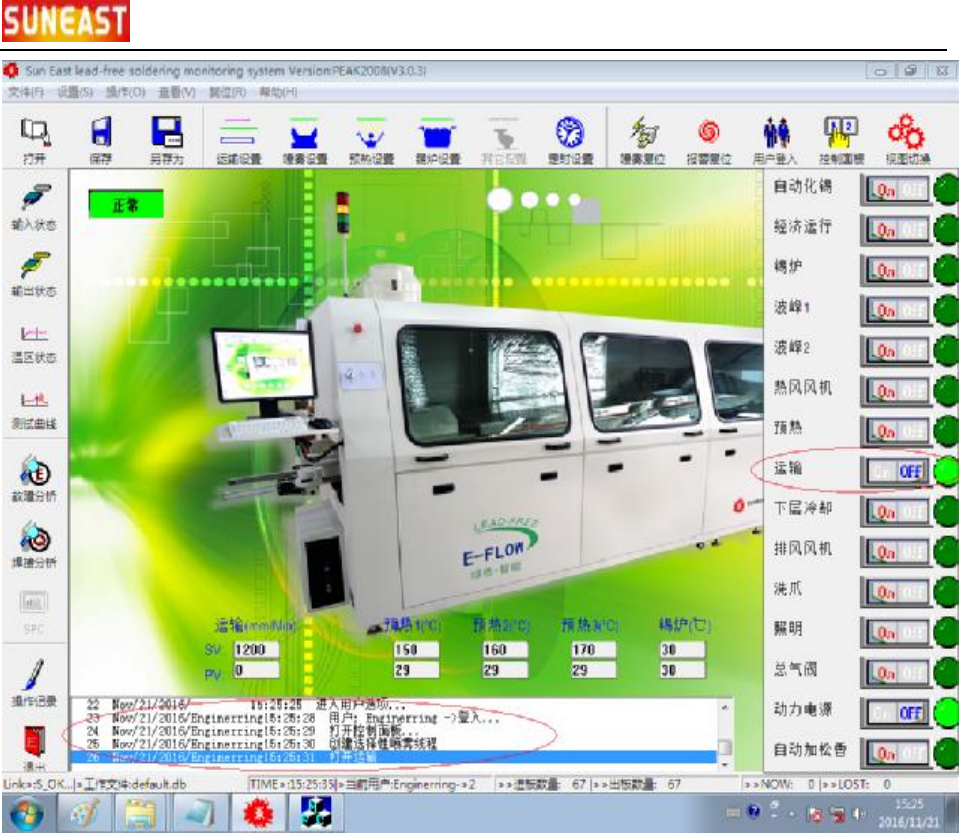Open 预热设置 preheat settings icon

pyautogui.click(x=371, y=139)
